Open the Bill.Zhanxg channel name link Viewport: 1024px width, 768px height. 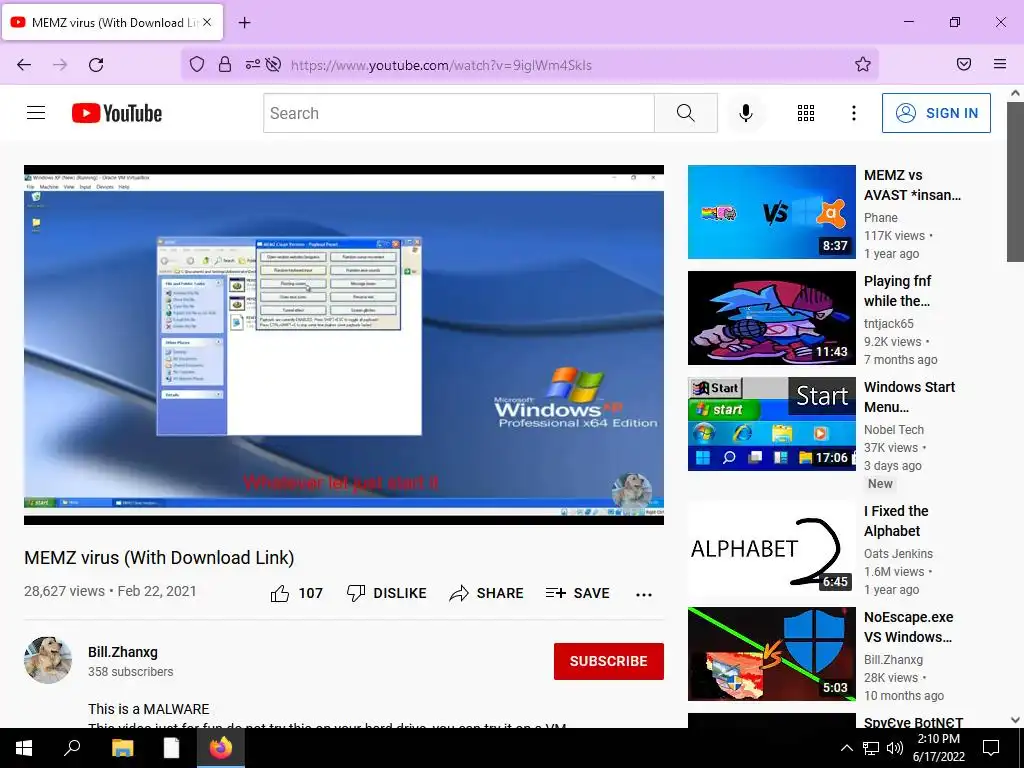pos(123,652)
